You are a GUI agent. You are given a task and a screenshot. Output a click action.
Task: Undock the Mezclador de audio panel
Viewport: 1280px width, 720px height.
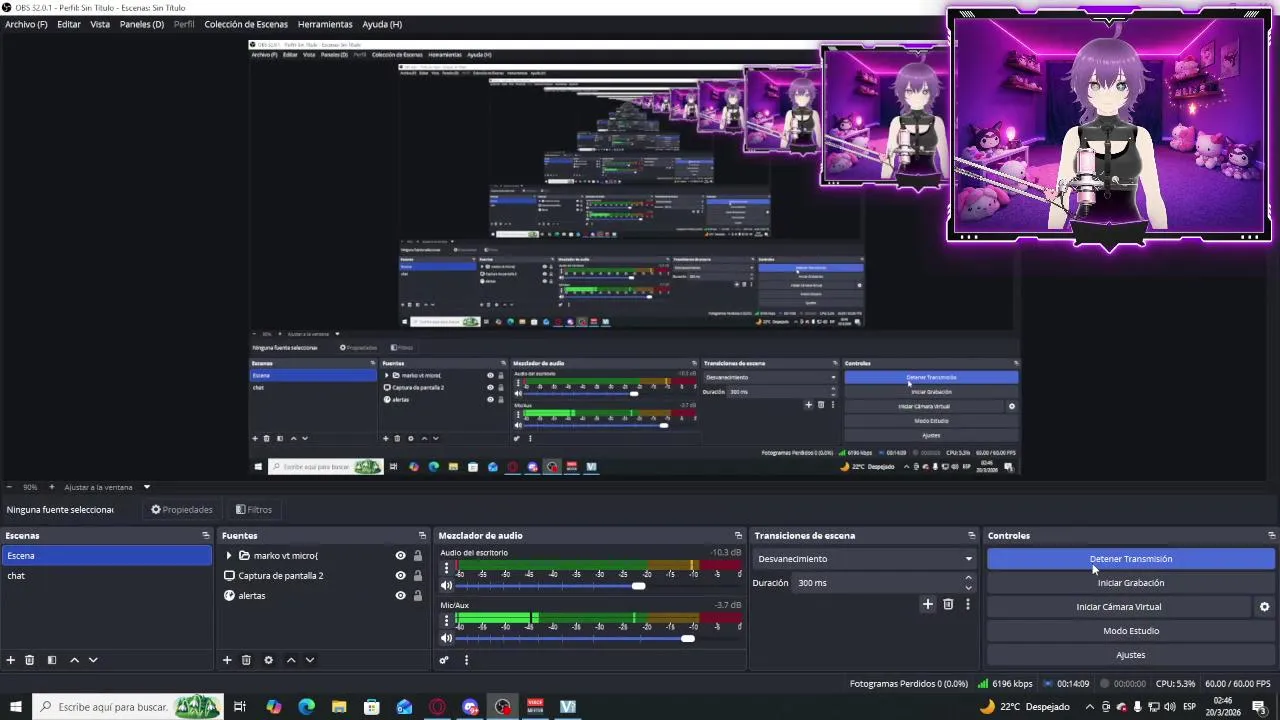(738, 536)
